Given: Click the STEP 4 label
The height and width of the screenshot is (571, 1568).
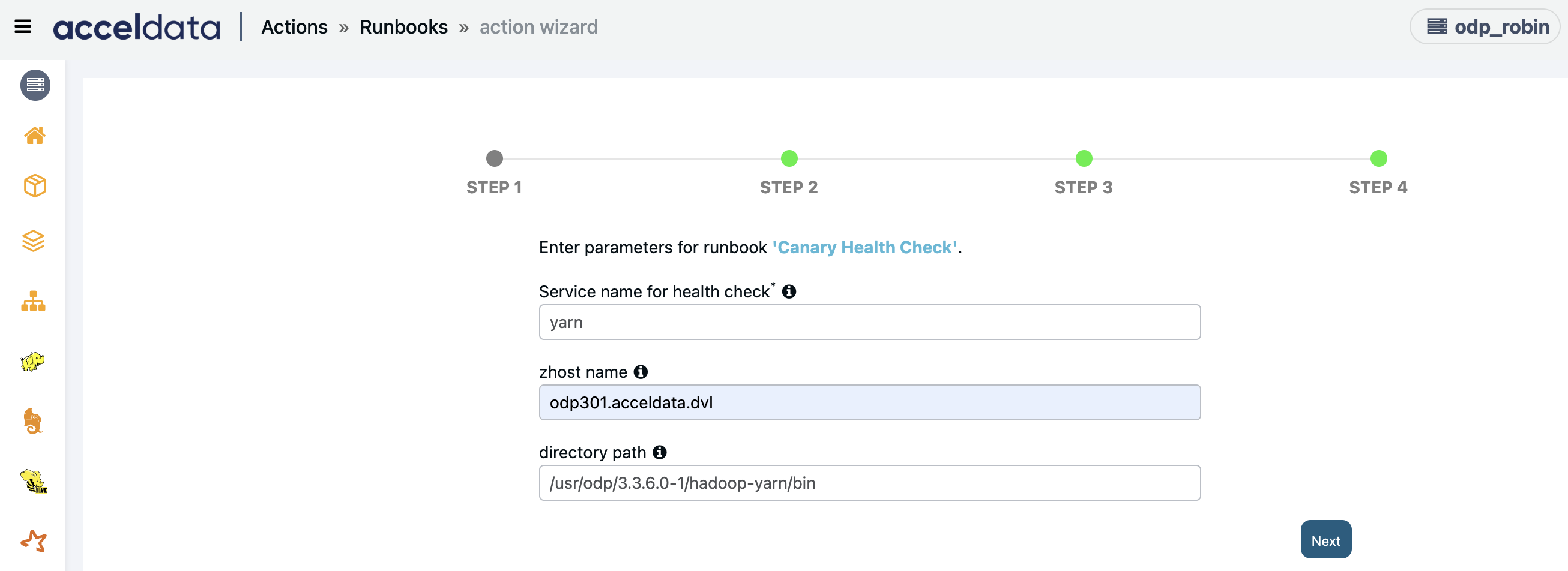Looking at the screenshot, I should pos(1378,187).
